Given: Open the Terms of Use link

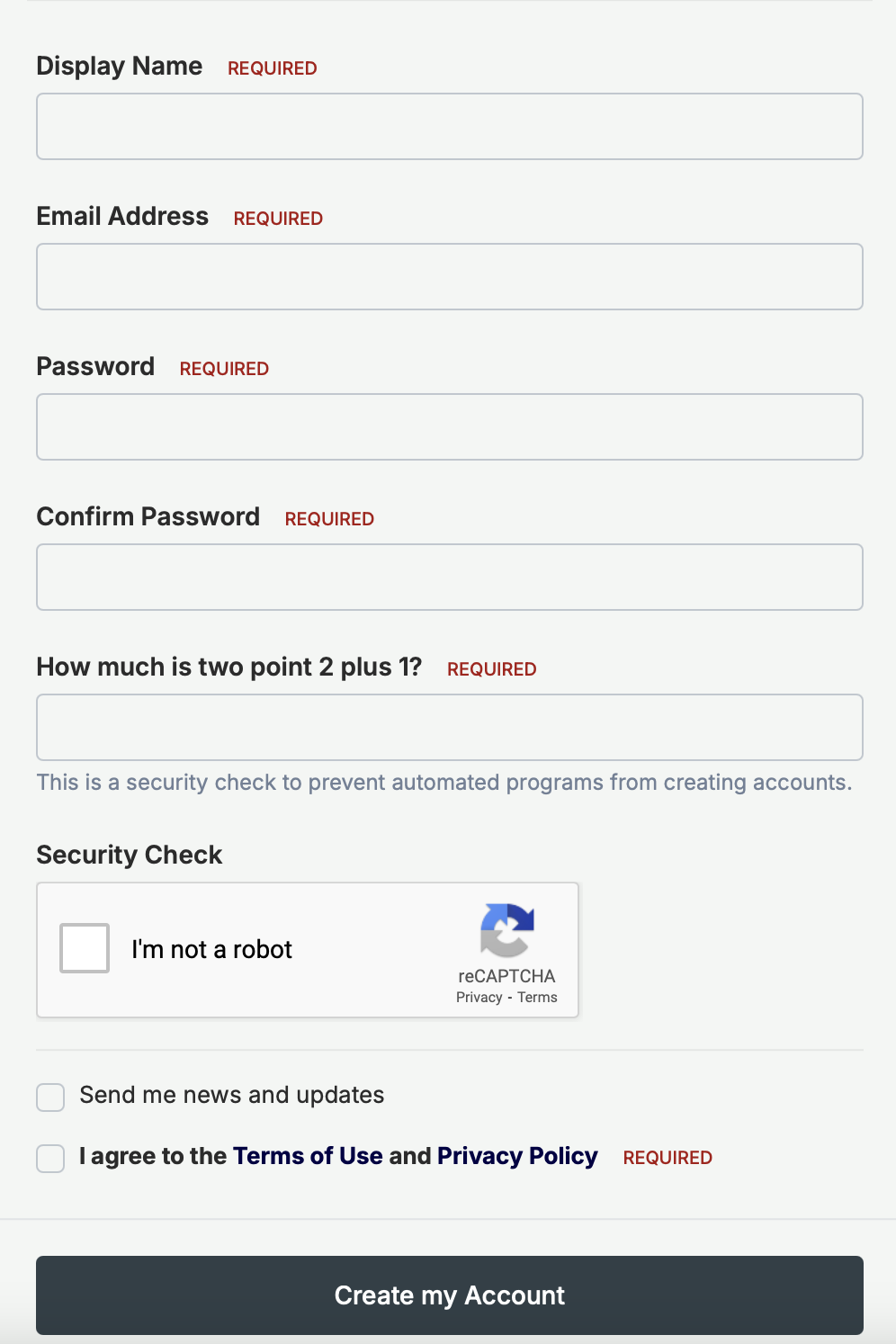Looking at the screenshot, I should pos(308,1156).
